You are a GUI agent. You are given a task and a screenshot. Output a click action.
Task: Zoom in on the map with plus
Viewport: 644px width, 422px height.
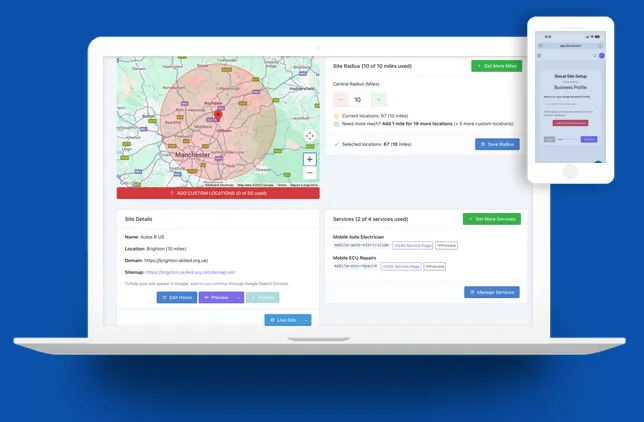[310, 159]
